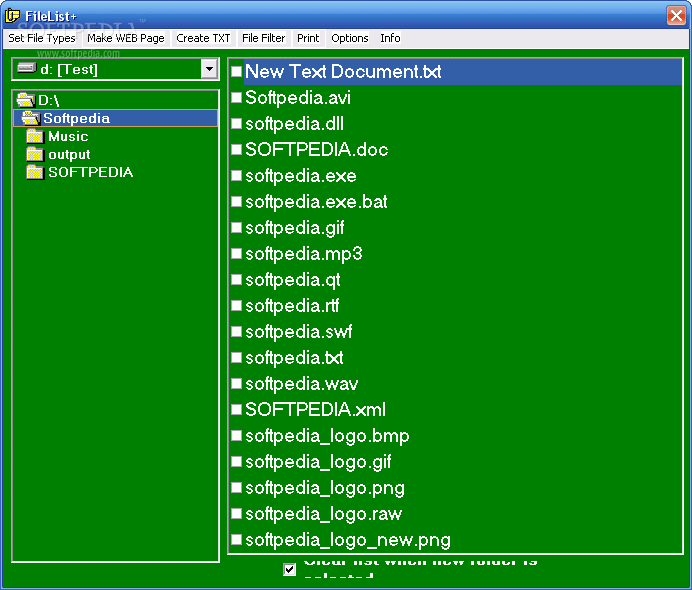Select the Music folder name
The height and width of the screenshot is (590, 692).
pos(68,136)
